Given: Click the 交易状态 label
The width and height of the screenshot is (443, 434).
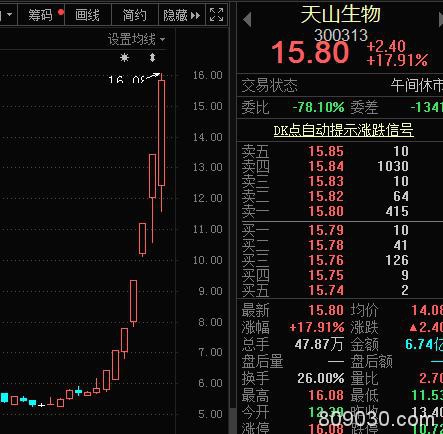Looking at the screenshot, I should [x=269, y=86].
